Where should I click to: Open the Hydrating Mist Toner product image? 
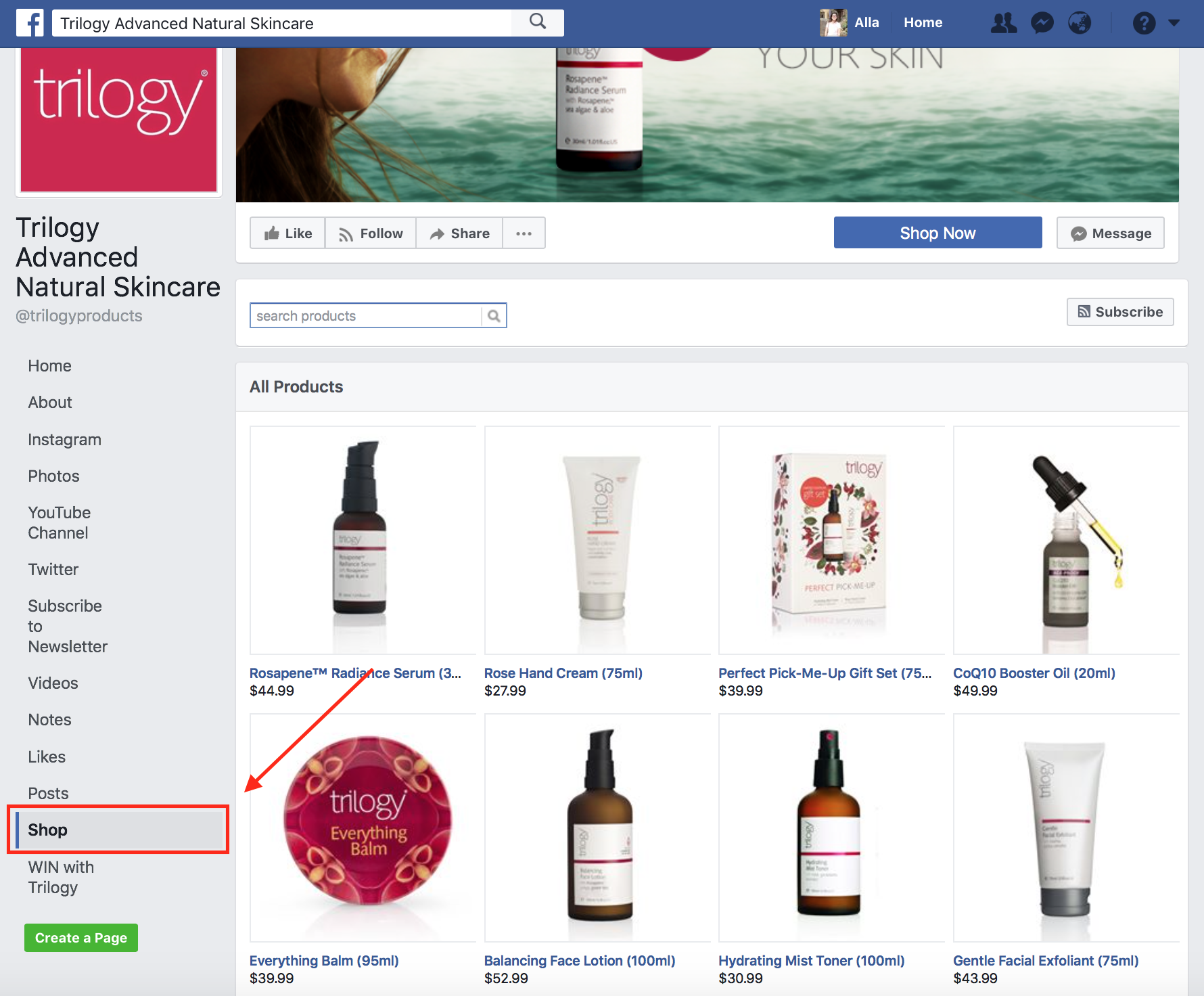(x=831, y=828)
